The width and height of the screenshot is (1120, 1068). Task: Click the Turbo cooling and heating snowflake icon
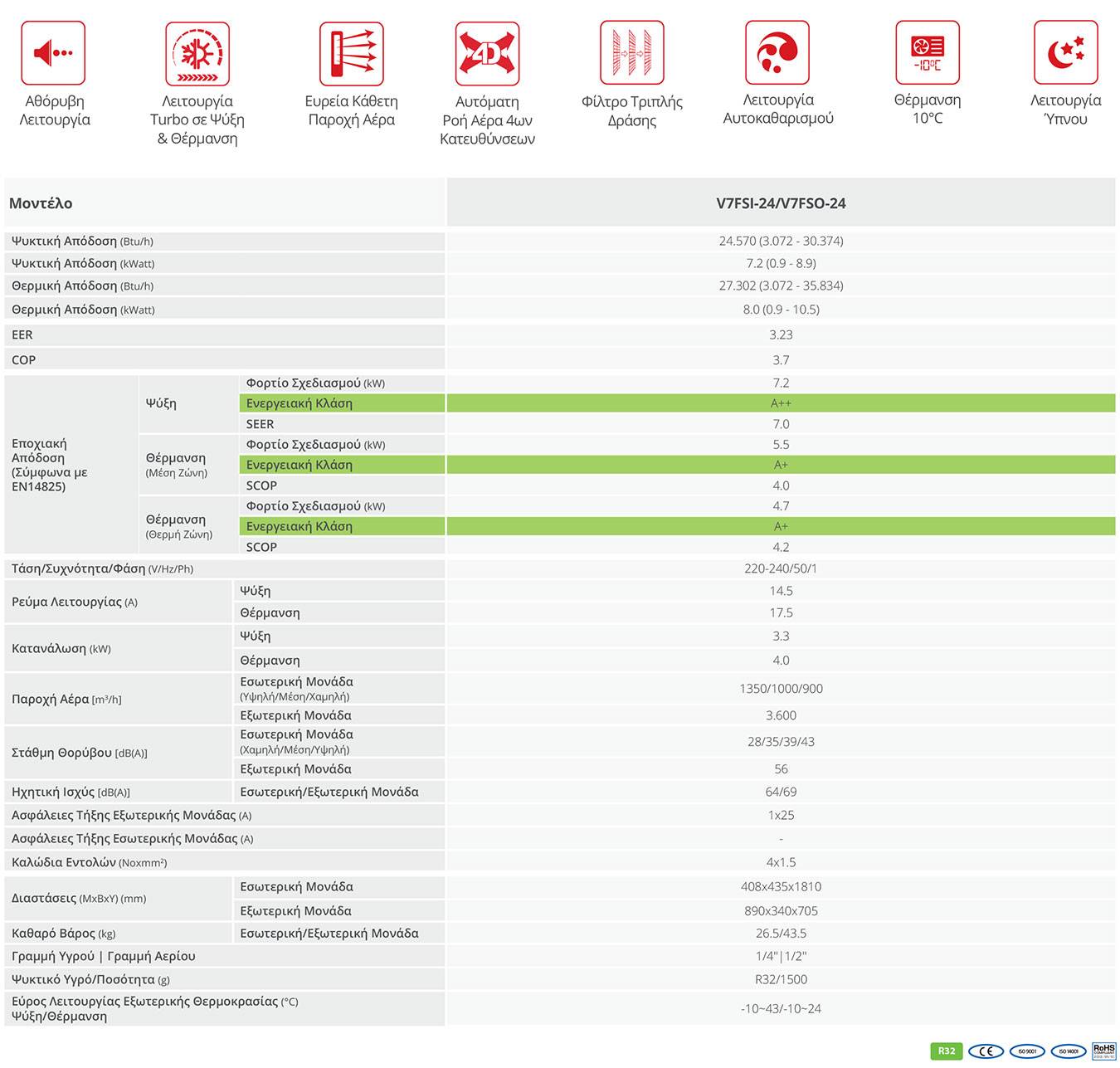(197, 54)
